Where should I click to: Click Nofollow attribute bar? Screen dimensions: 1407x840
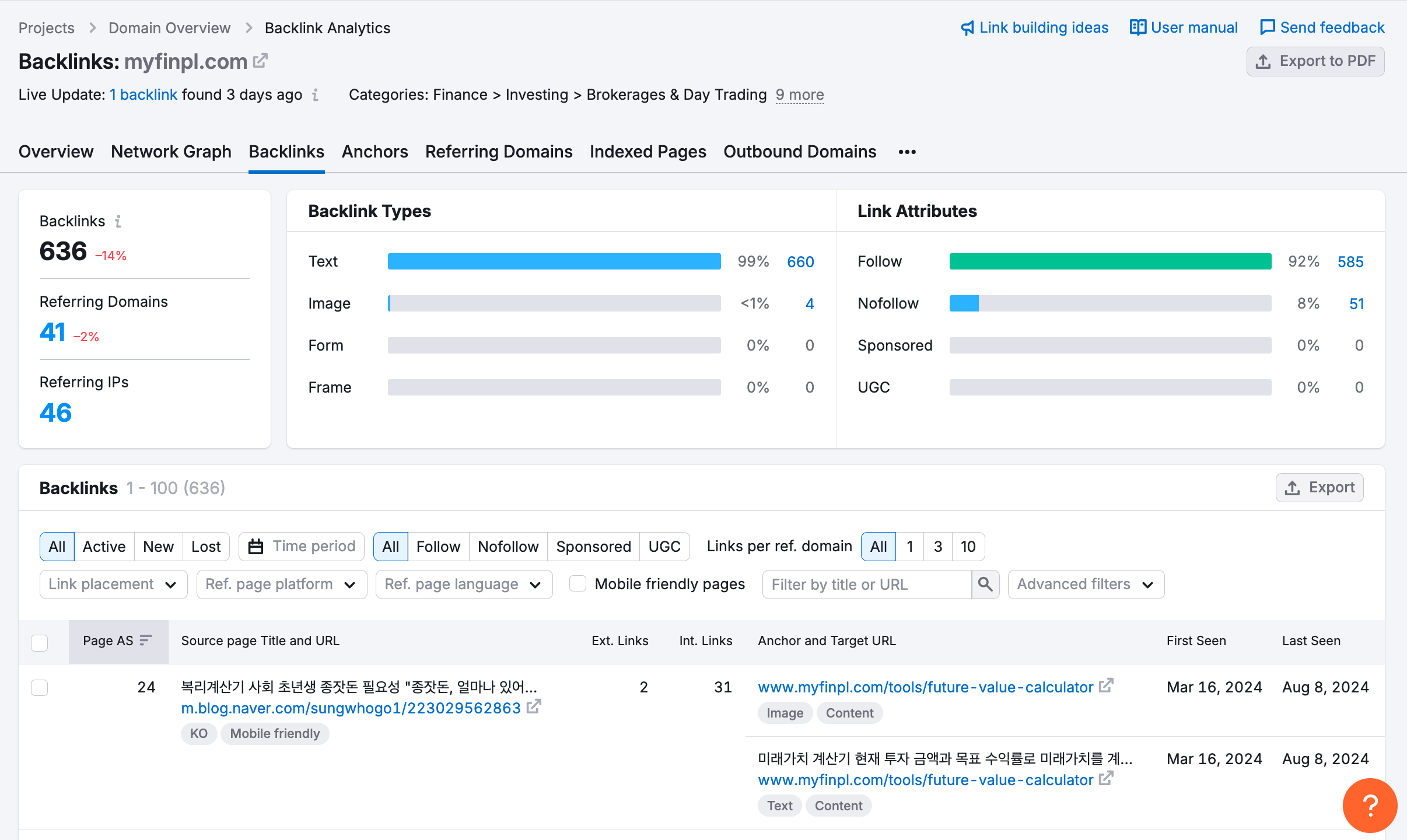(1110, 303)
